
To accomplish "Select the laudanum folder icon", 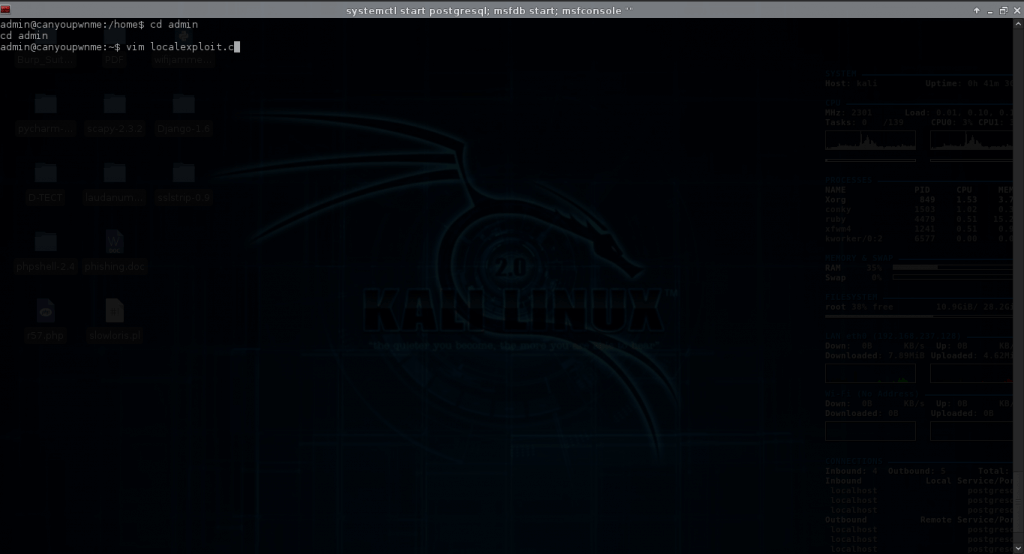I will click(x=114, y=174).
